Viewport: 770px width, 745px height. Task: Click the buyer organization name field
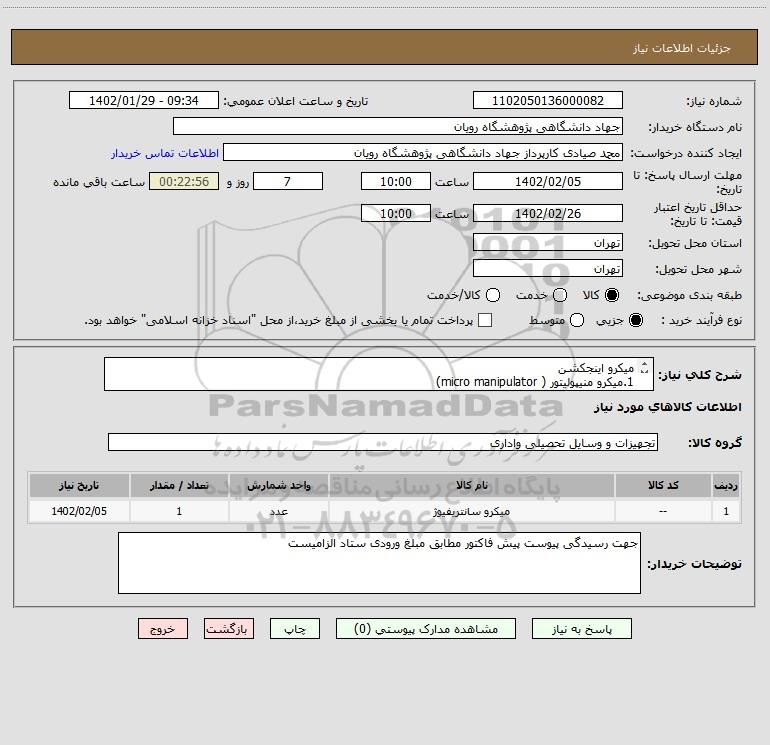coord(398,126)
